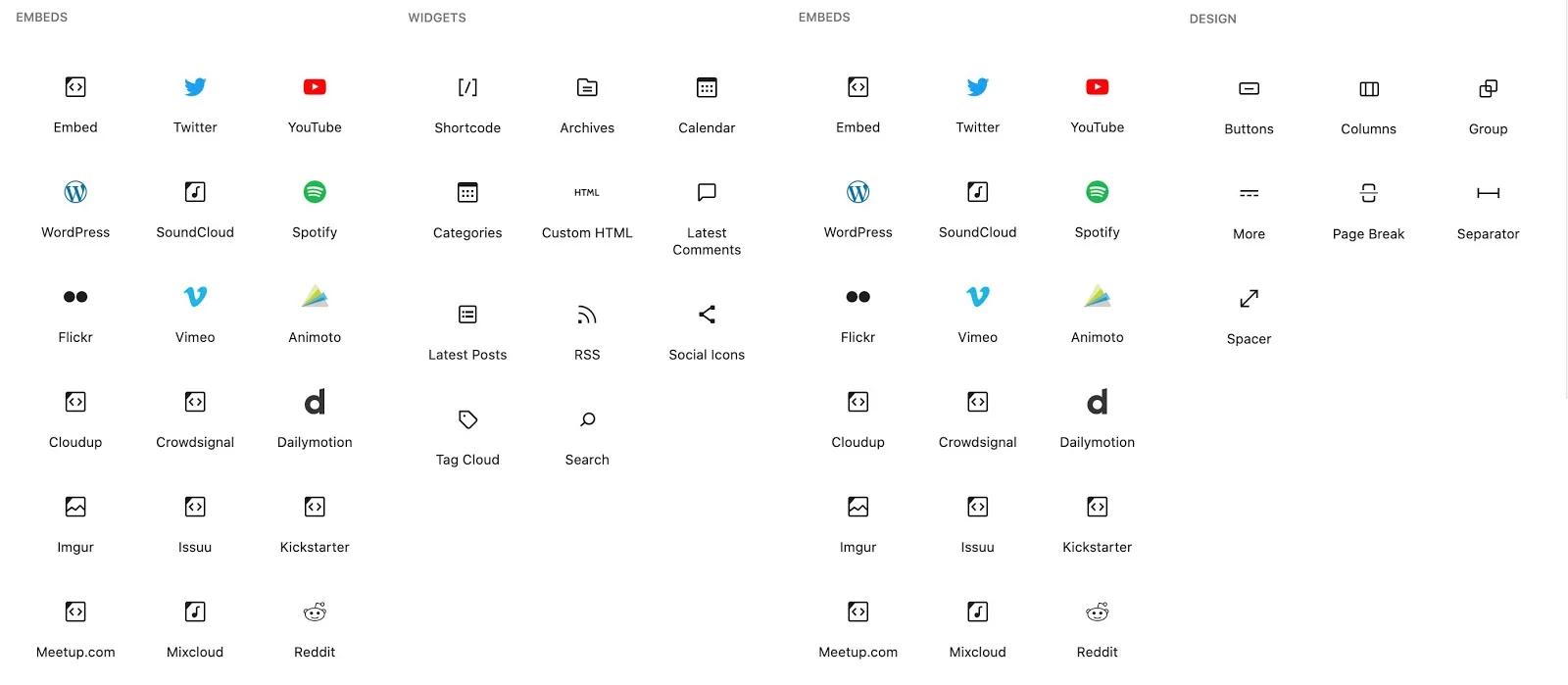The width and height of the screenshot is (1568, 685).
Task: Select Mixcloud in Embeds panel beside Design
Action: pyautogui.click(x=977, y=628)
